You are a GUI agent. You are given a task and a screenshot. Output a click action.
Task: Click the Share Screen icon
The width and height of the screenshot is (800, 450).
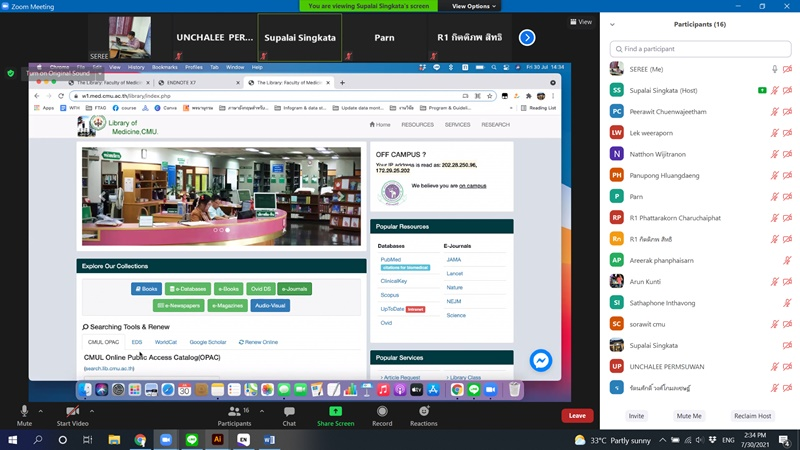tap(336, 411)
